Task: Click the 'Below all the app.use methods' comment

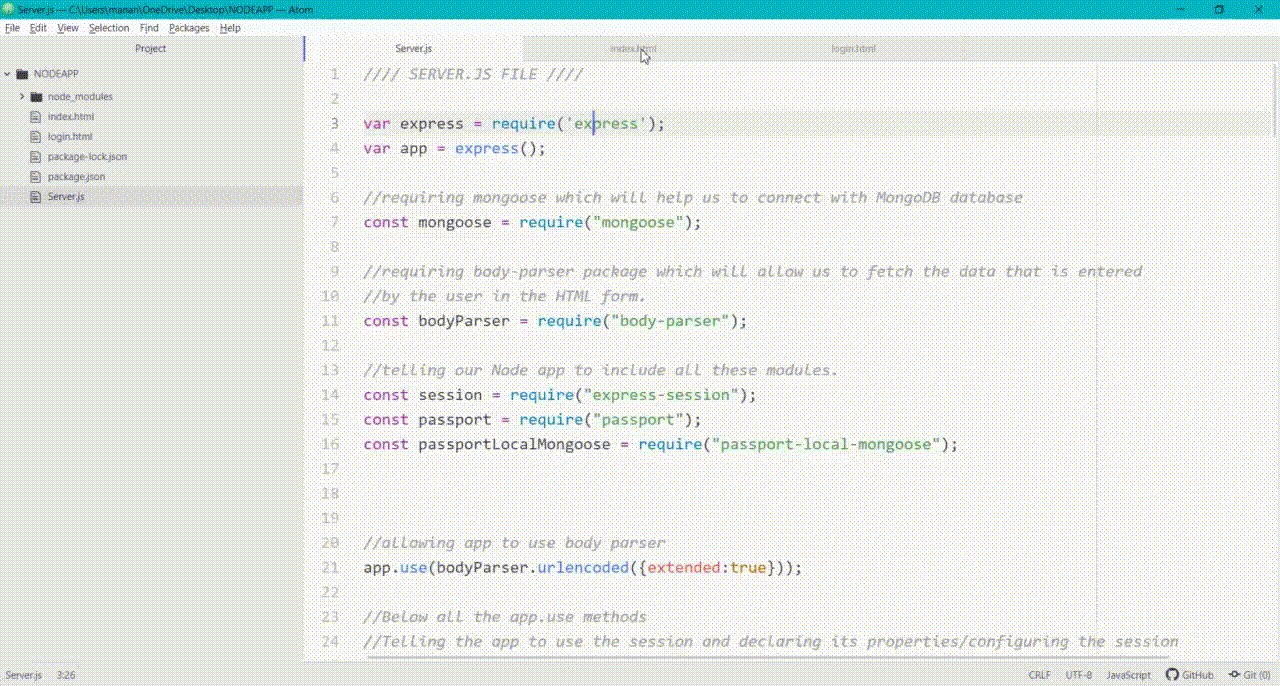Action: (x=505, y=617)
